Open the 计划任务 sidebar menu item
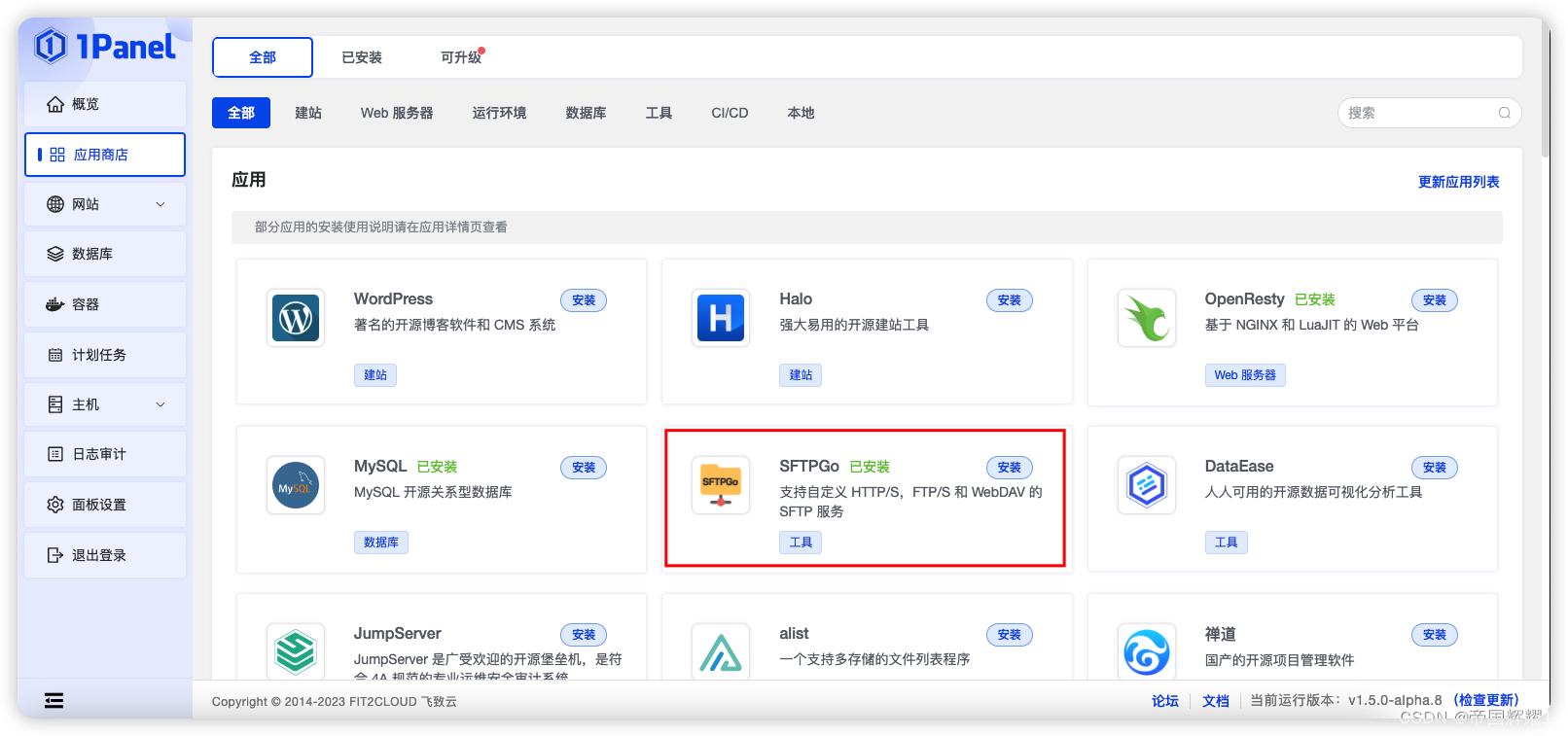The image size is (1568, 736). point(105,355)
